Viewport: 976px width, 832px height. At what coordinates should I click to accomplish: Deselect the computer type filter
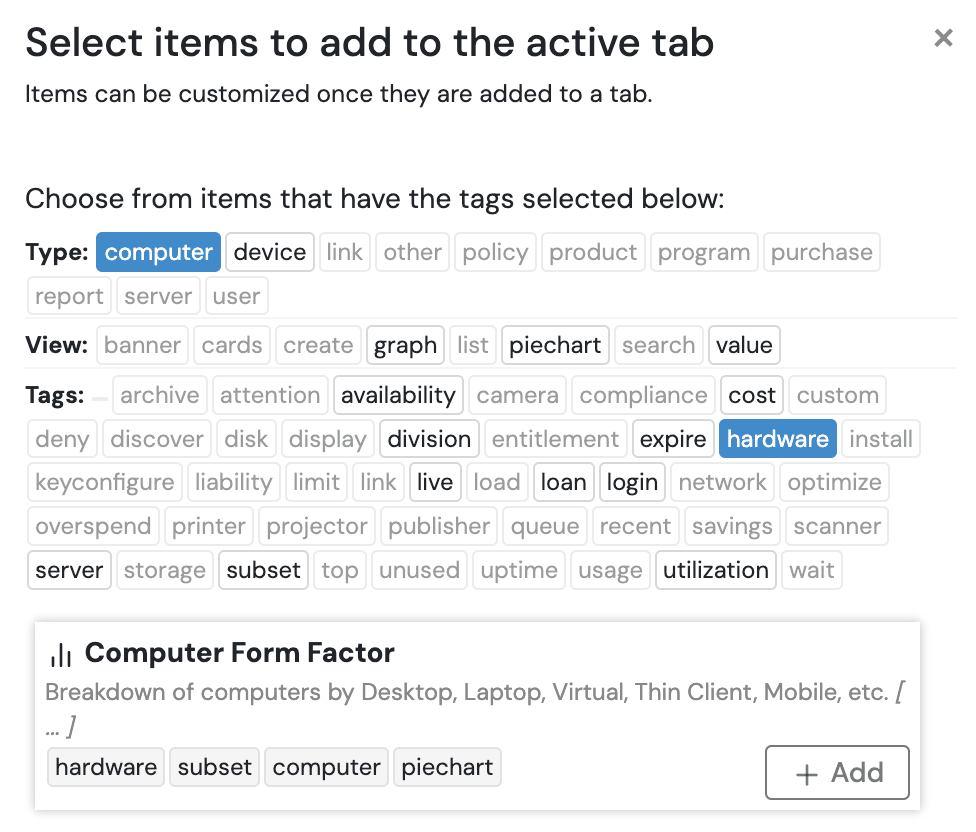click(158, 252)
